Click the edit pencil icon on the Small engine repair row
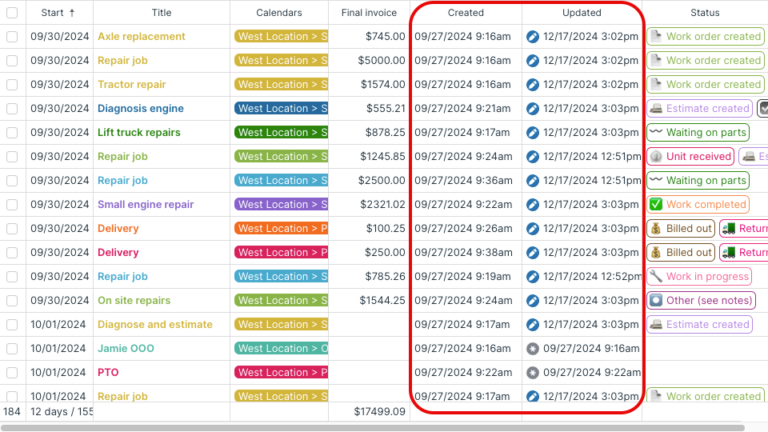The height and width of the screenshot is (432, 768). point(532,205)
